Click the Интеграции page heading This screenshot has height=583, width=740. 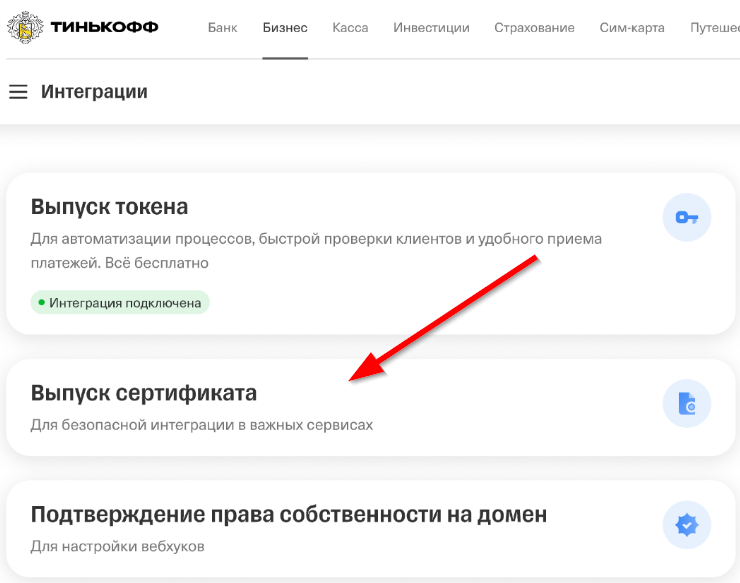pyautogui.click(x=94, y=92)
